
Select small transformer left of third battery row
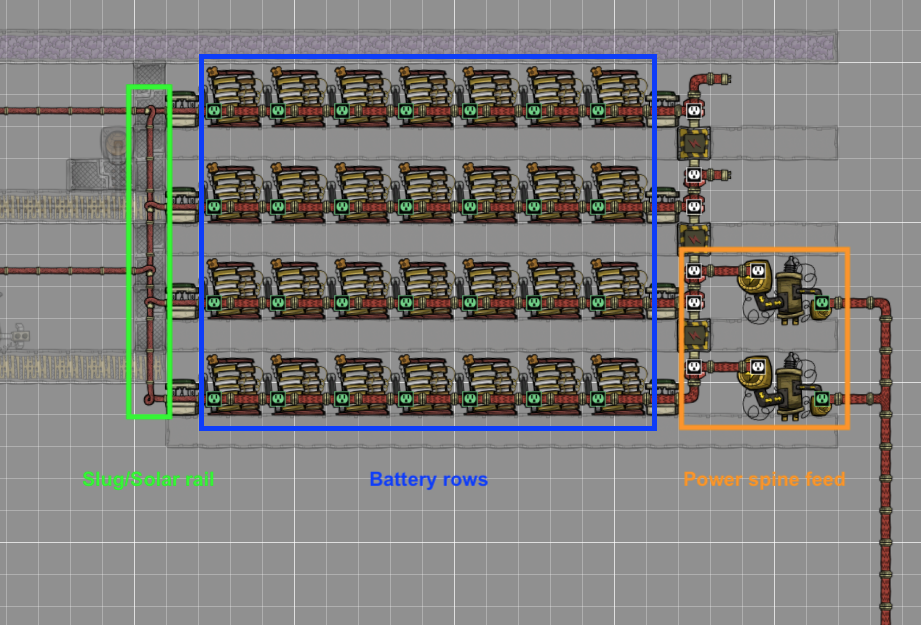tap(184, 301)
